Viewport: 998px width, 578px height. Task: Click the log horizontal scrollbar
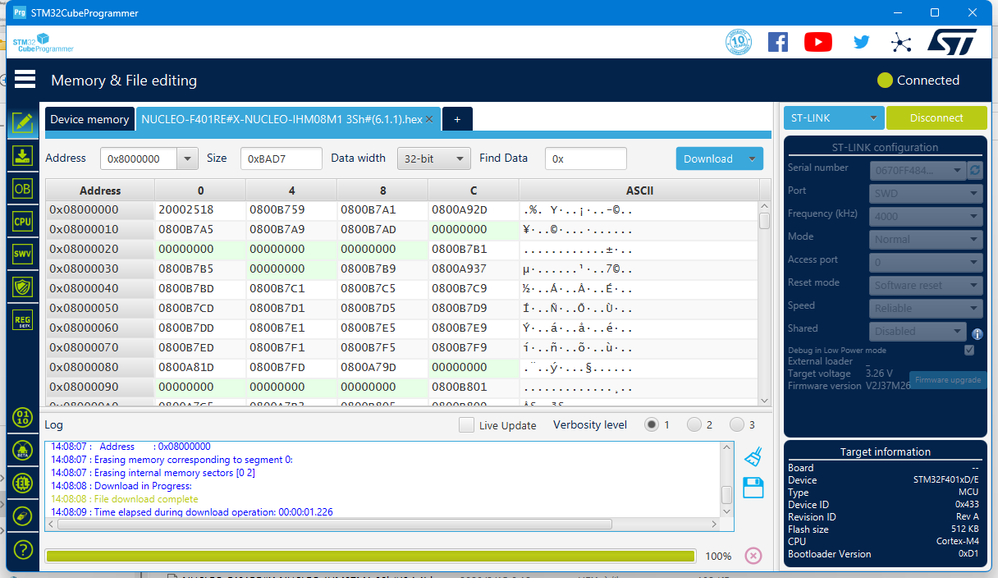[334, 524]
